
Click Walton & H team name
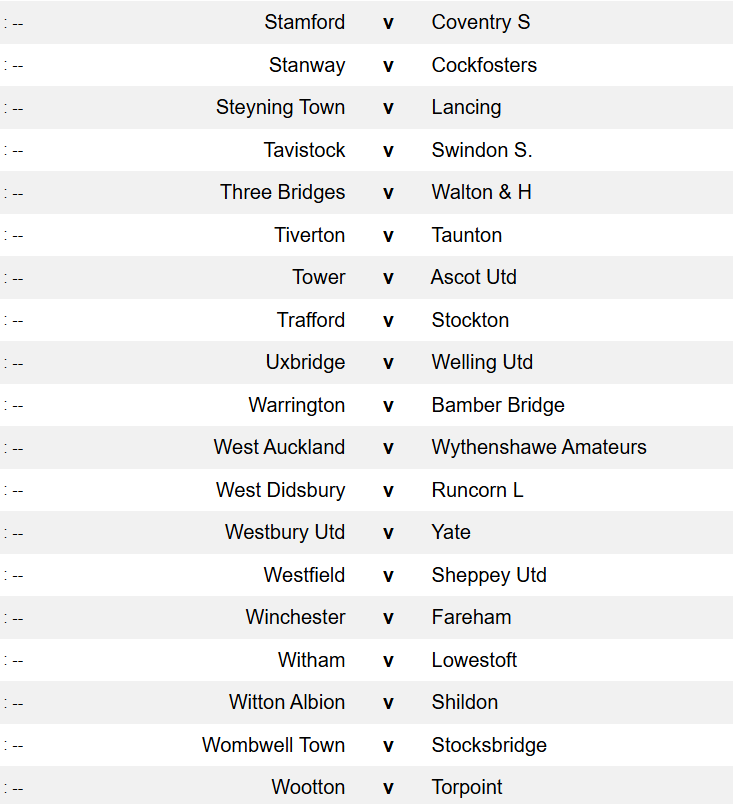(x=481, y=192)
